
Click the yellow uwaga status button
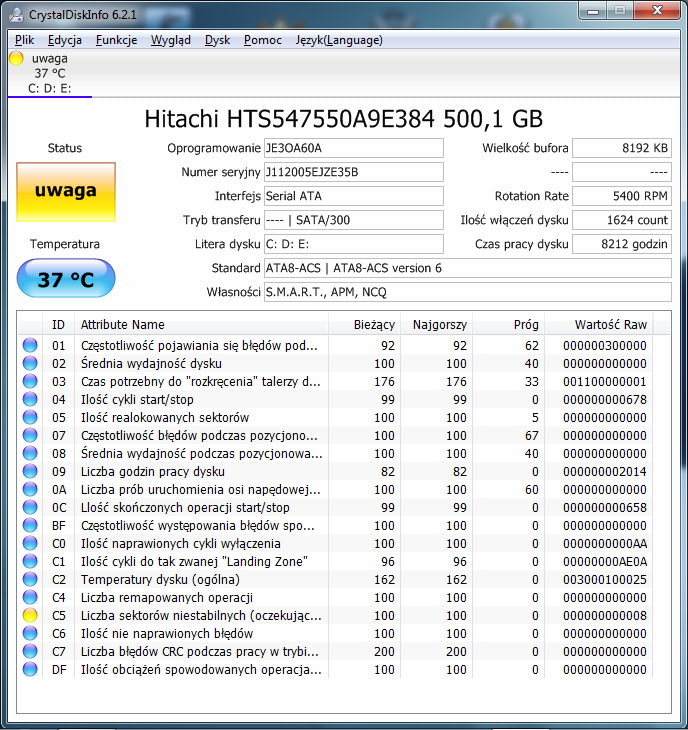click(x=66, y=191)
